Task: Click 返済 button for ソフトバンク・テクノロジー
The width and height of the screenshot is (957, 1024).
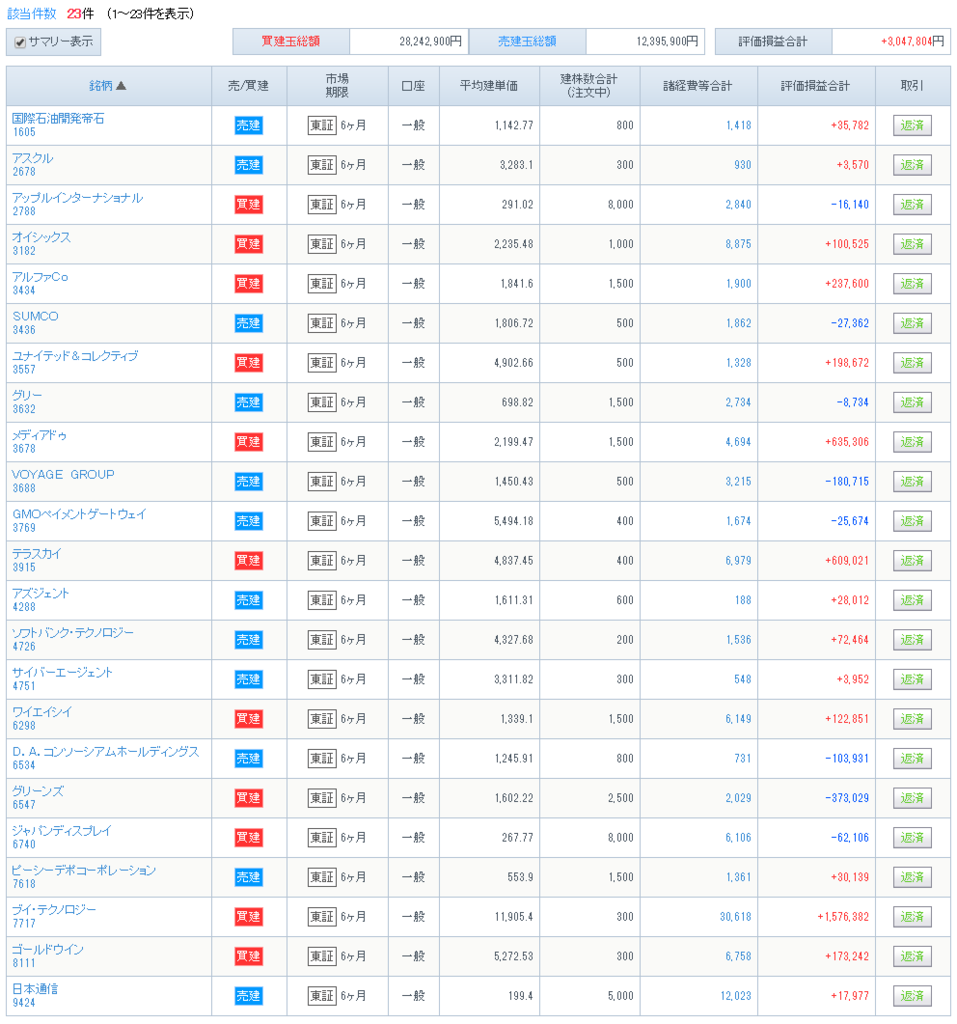Action: [912, 639]
